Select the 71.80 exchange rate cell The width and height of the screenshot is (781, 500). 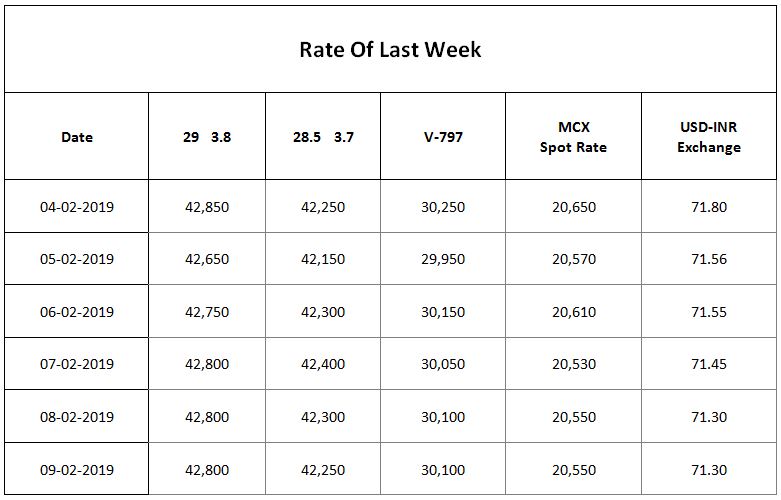tap(709, 206)
